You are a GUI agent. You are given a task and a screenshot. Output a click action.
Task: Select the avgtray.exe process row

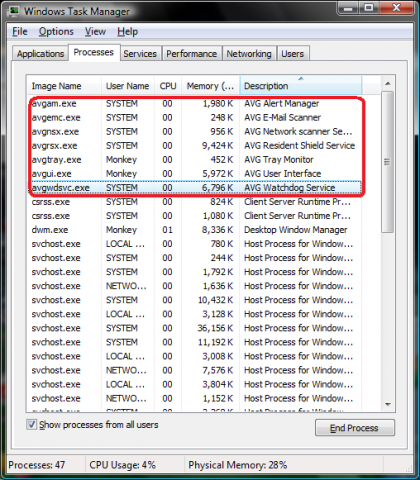194,160
